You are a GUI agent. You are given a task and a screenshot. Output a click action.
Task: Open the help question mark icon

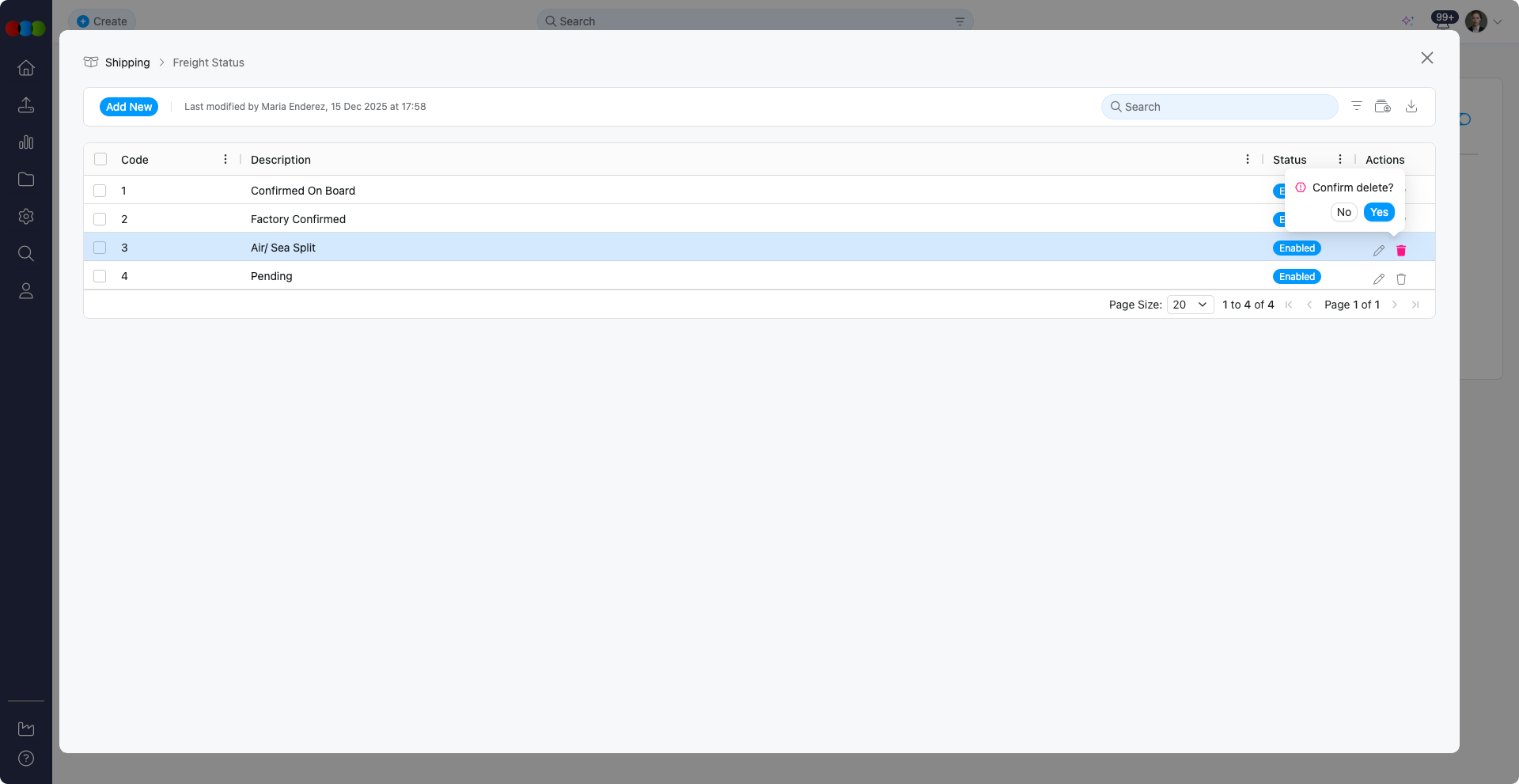(x=26, y=758)
